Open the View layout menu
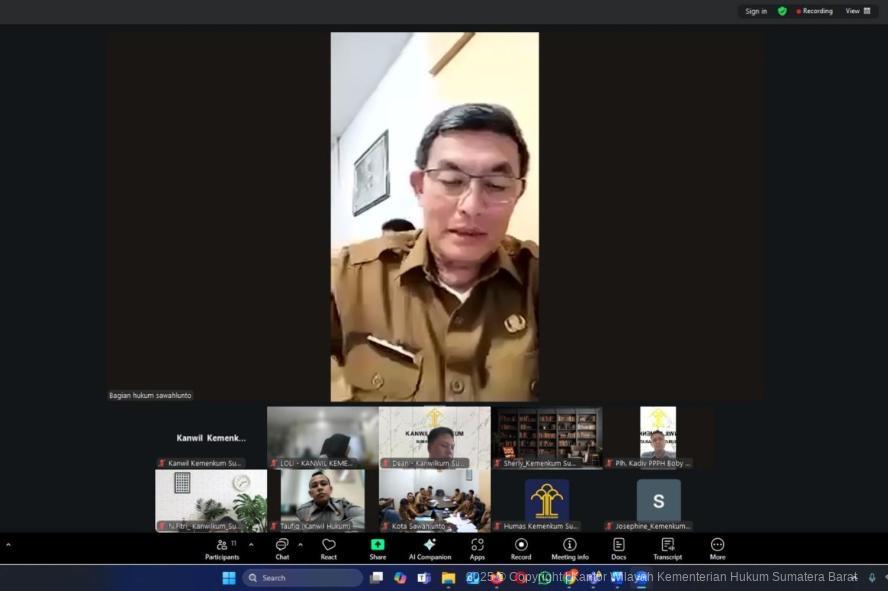Viewport: 888px width, 591px height. pyautogui.click(x=858, y=11)
